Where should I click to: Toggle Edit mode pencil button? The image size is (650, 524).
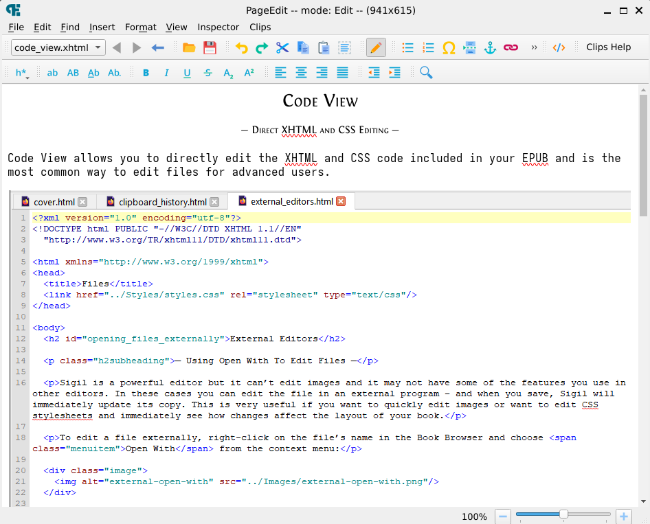pyautogui.click(x=376, y=47)
